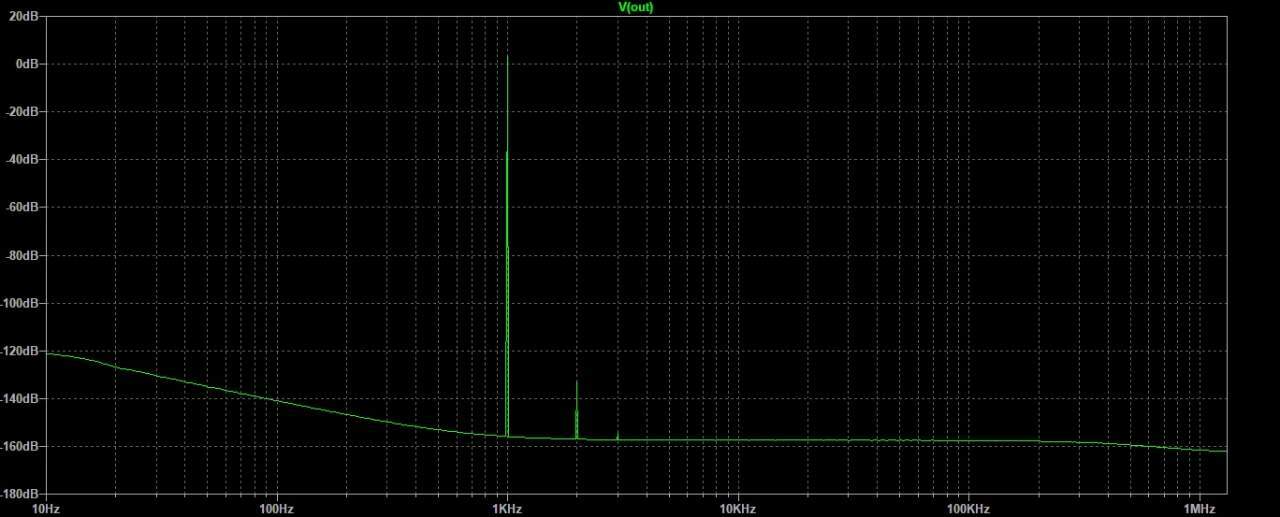Viewport: 1280px width, 517px height.
Task: Select the 20dB axis label
Action: click(x=25, y=16)
